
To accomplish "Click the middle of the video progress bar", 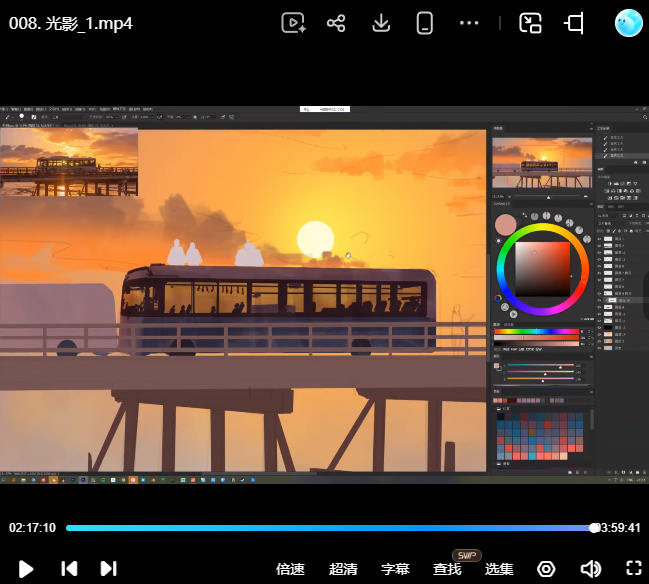I will 330,528.
